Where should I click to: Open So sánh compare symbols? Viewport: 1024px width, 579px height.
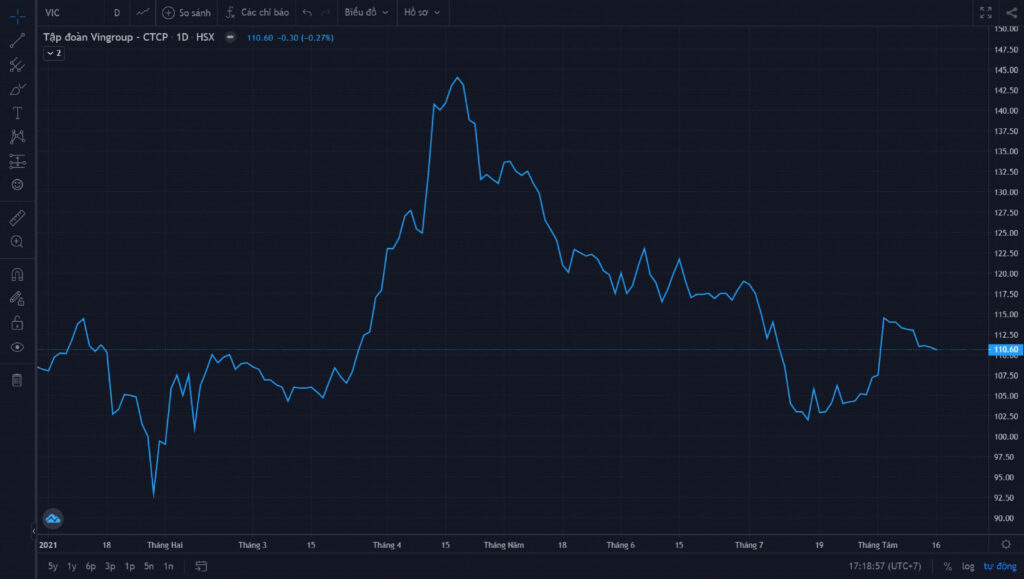pos(187,12)
